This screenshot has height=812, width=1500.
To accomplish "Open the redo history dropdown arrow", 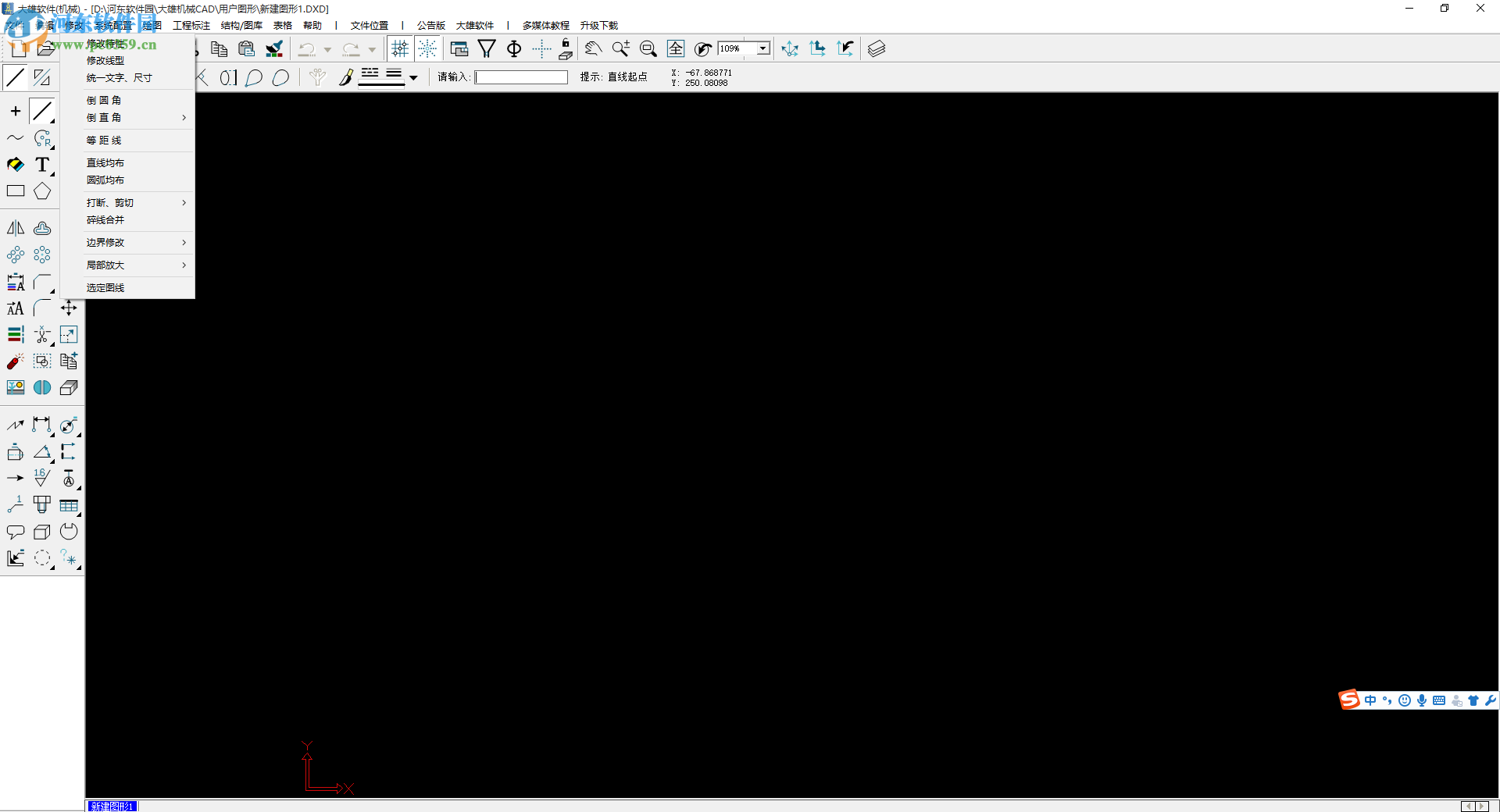I will coord(372,49).
